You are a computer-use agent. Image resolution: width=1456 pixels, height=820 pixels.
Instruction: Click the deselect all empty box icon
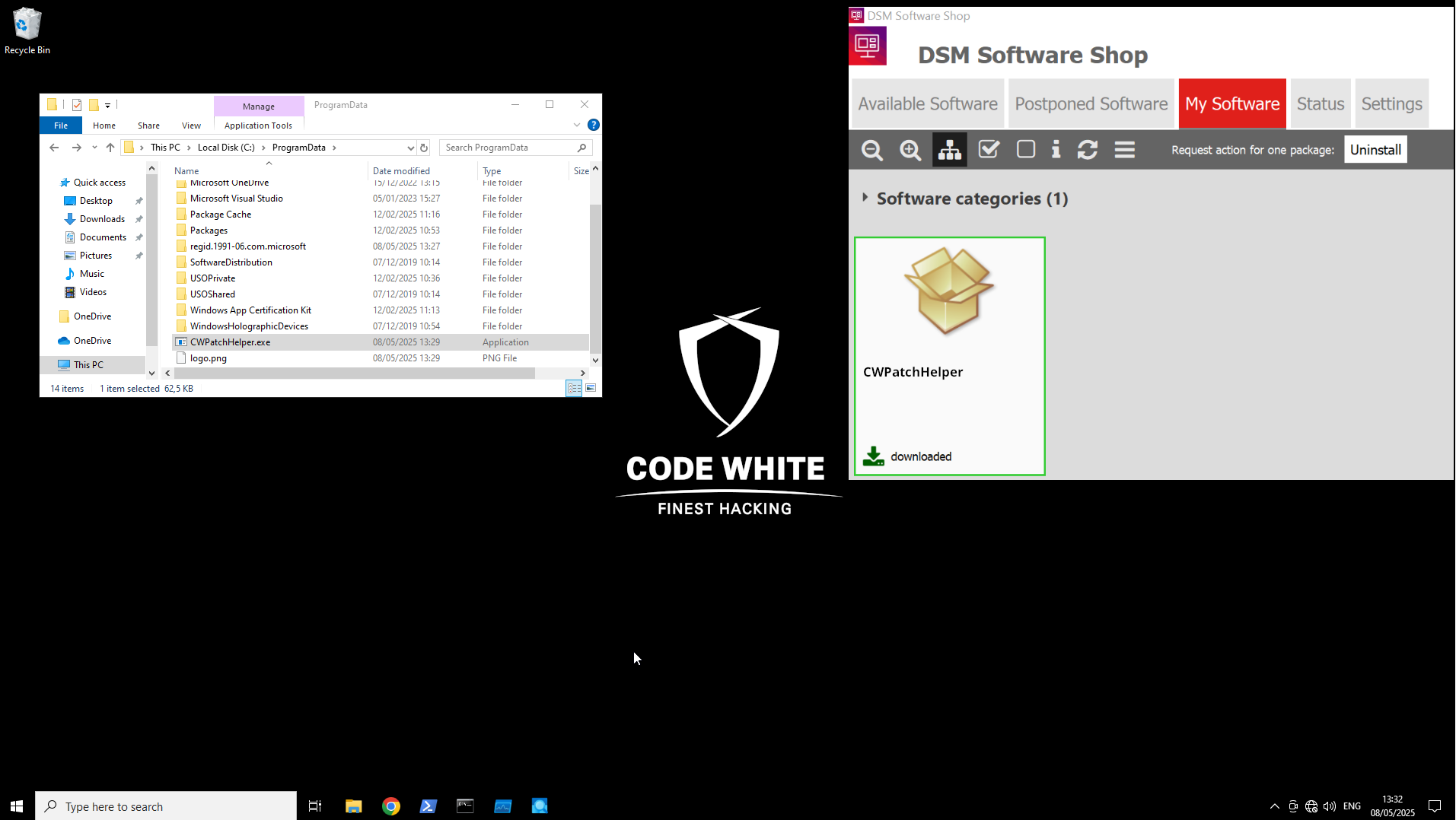[x=1026, y=149]
